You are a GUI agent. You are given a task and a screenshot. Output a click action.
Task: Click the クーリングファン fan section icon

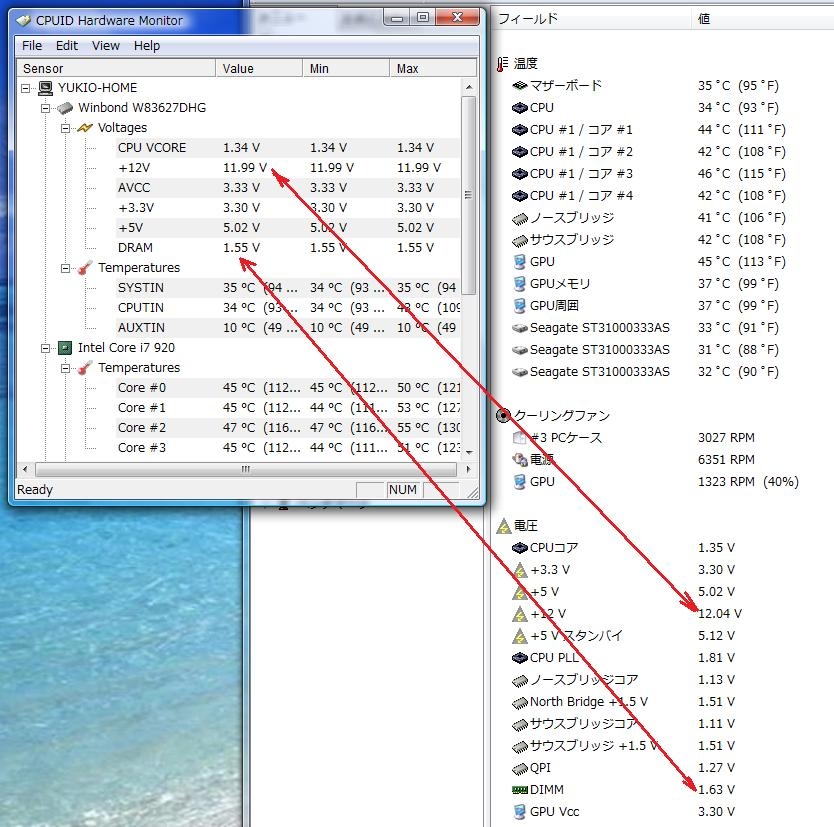pyautogui.click(x=503, y=415)
